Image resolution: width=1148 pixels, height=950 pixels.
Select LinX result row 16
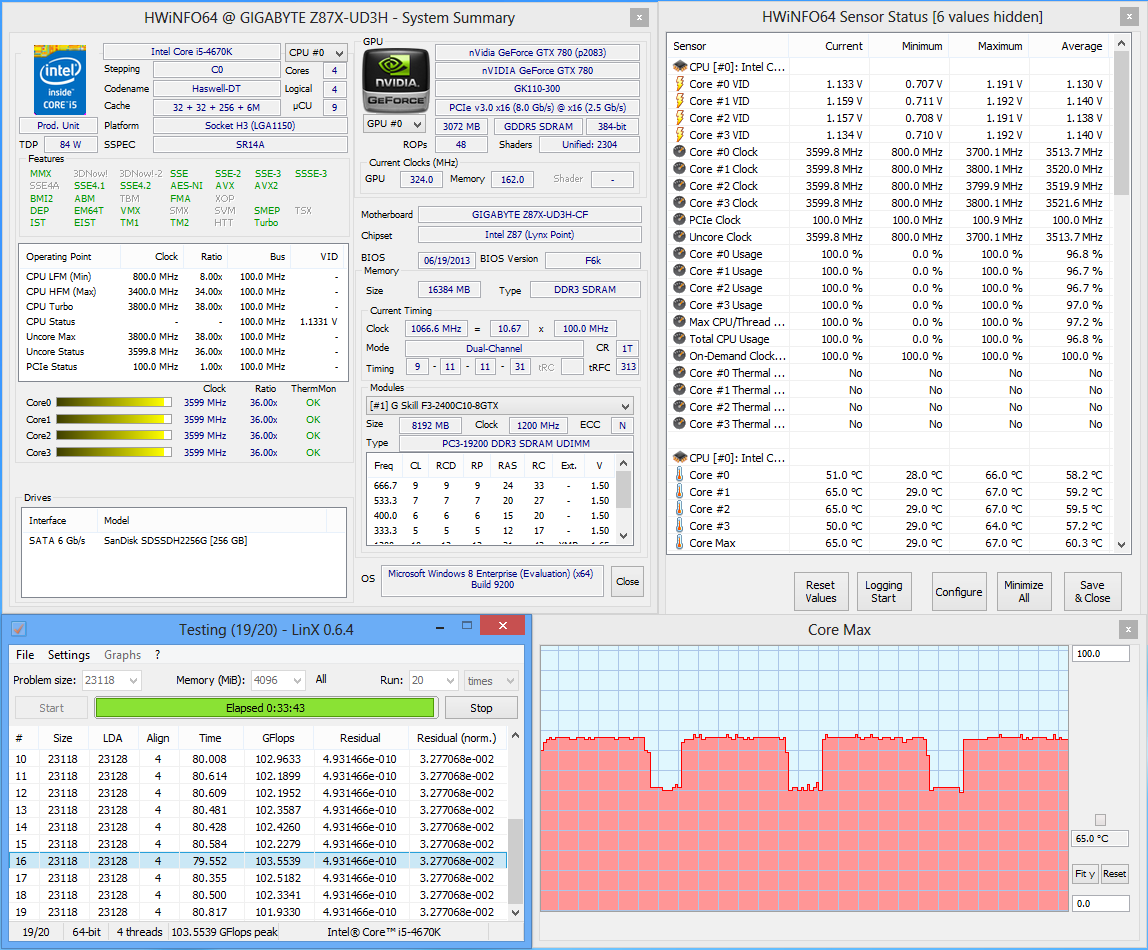coord(258,861)
